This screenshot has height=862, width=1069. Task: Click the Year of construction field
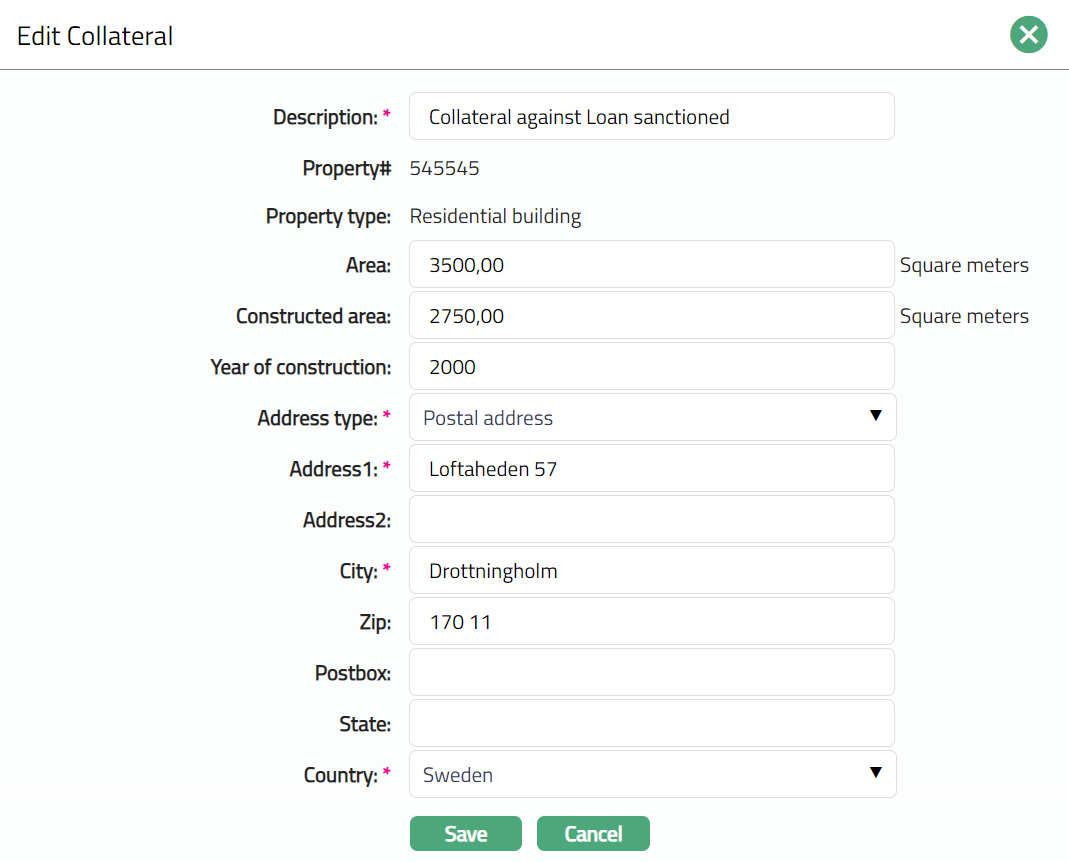651,367
